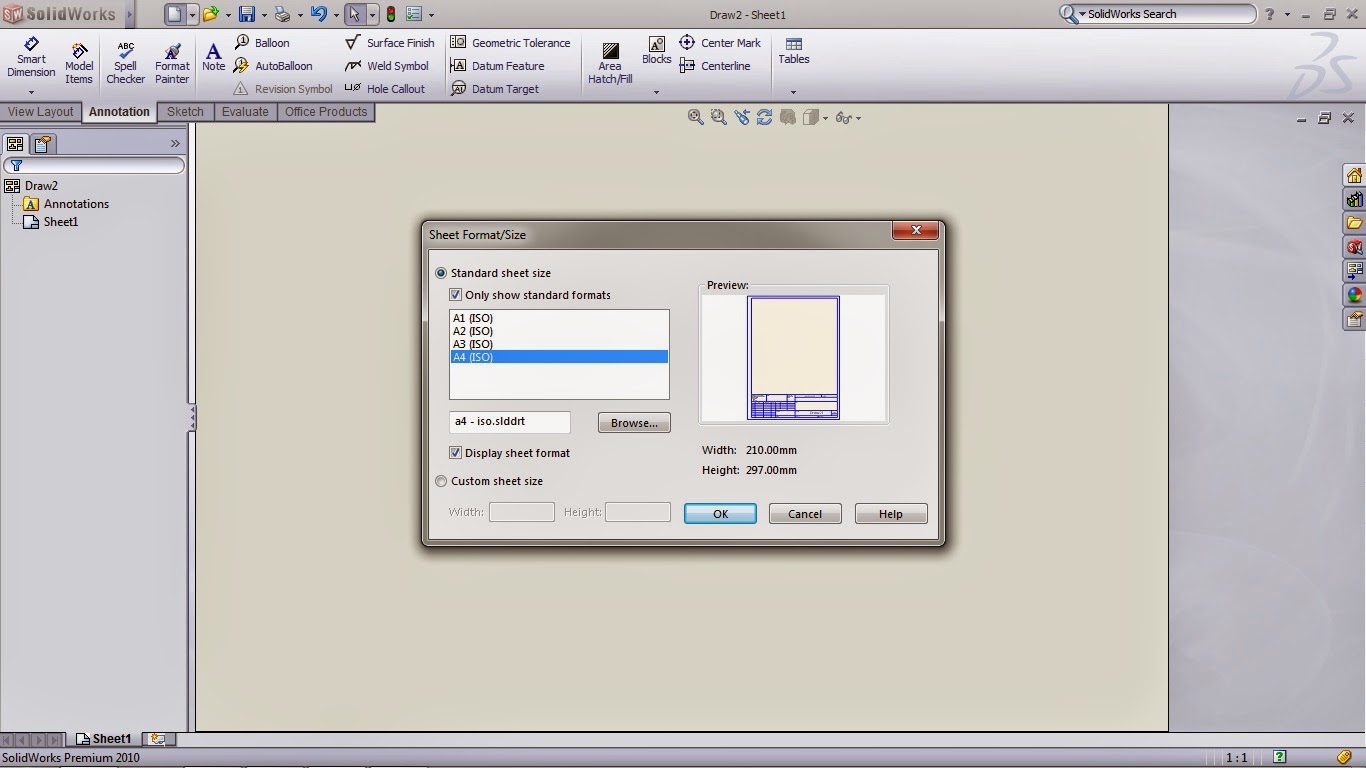This screenshot has height=768, width=1366.
Task: Expand the SolidWorks menu arrow
Action: (x=130, y=14)
